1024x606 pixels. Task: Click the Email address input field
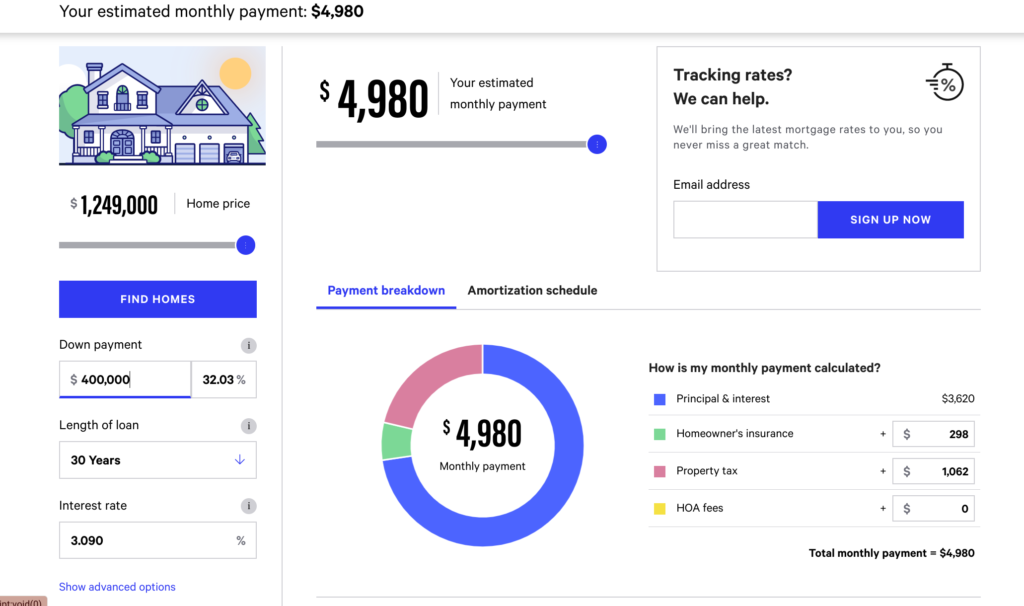(x=745, y=220)
